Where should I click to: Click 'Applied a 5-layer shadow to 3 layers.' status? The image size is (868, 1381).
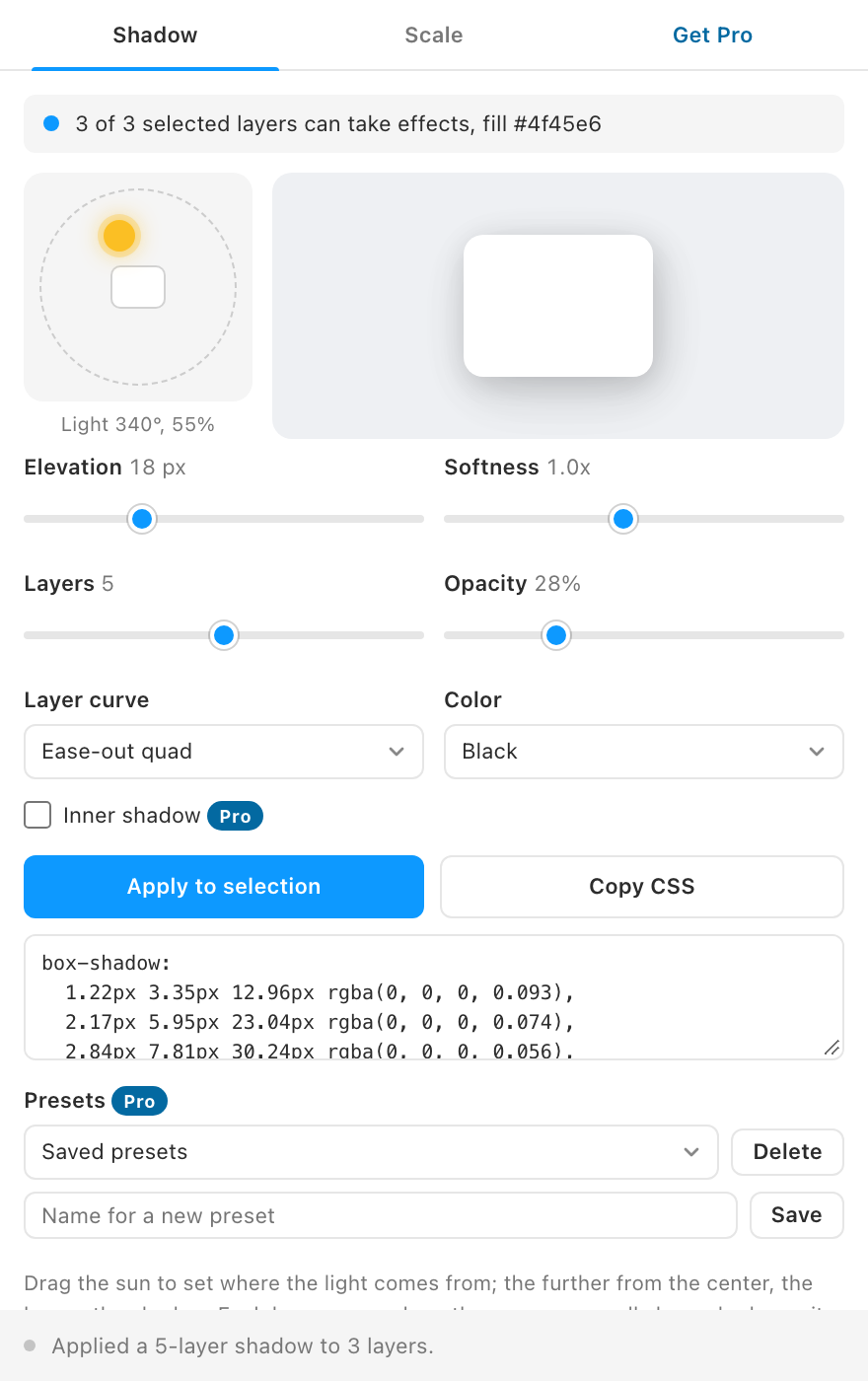tap(243, 1346)
